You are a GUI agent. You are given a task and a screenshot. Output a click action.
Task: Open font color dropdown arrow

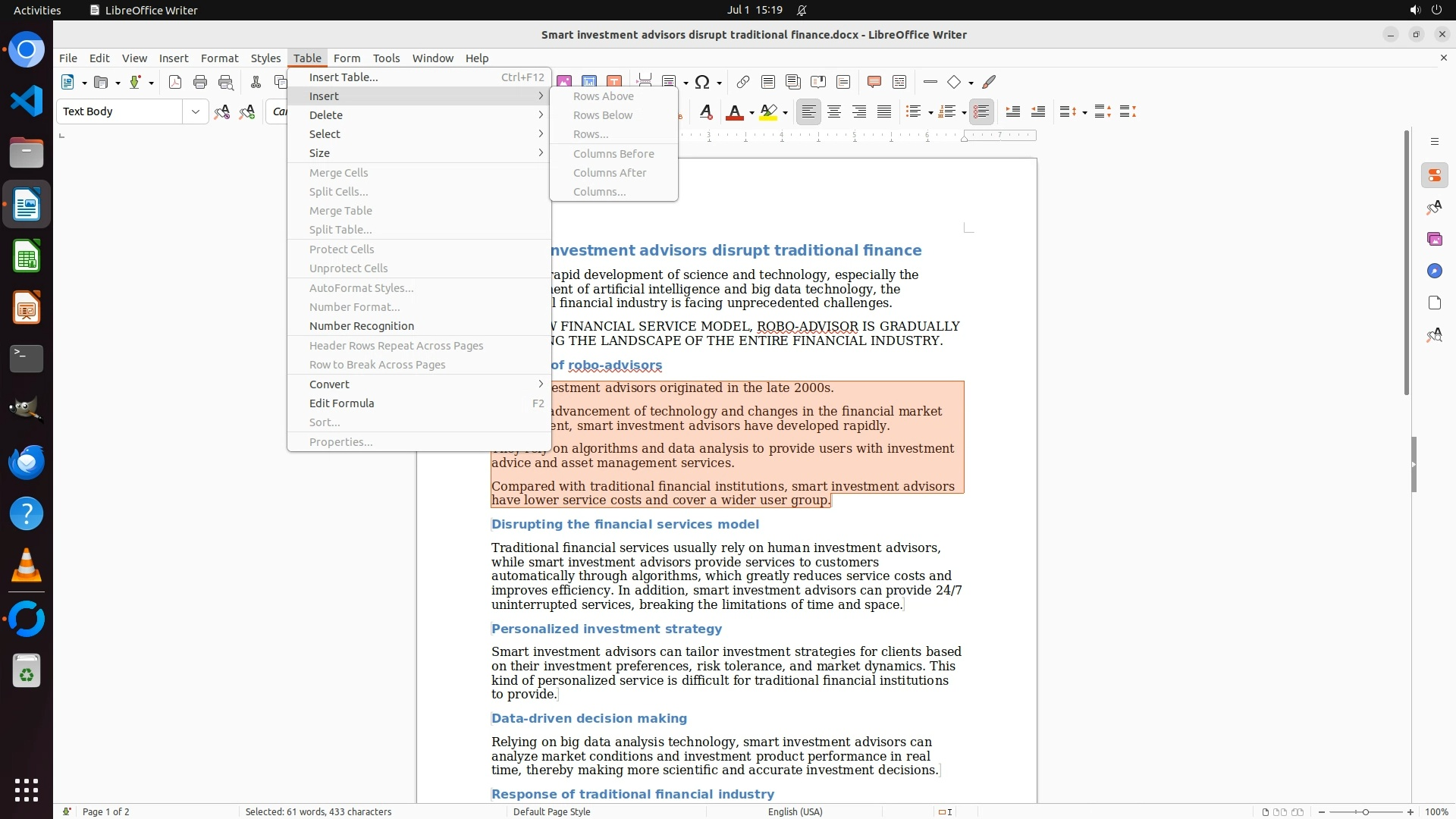click(752, 113)
